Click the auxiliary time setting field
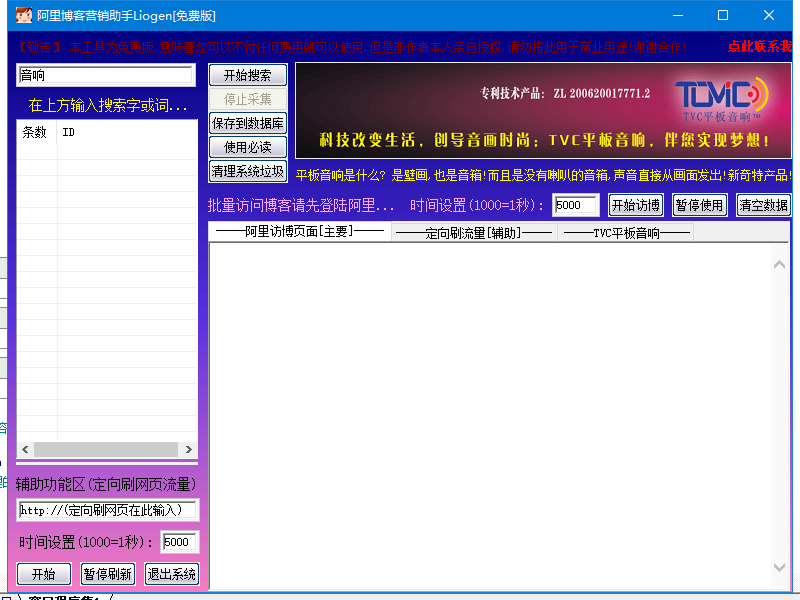Screen dimensions: 800x600 point(179,542)
